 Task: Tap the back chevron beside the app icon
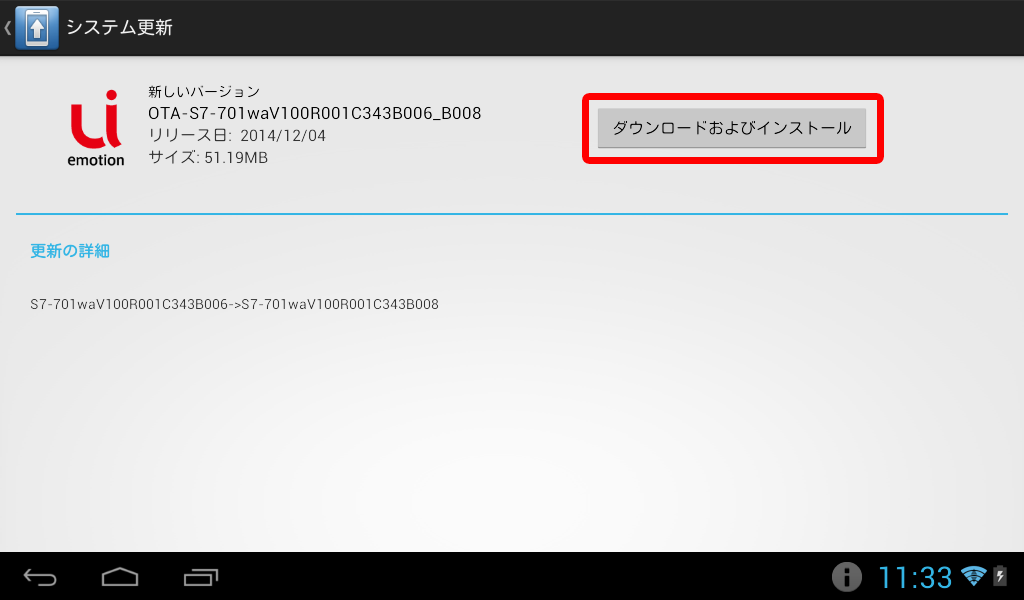7,27
